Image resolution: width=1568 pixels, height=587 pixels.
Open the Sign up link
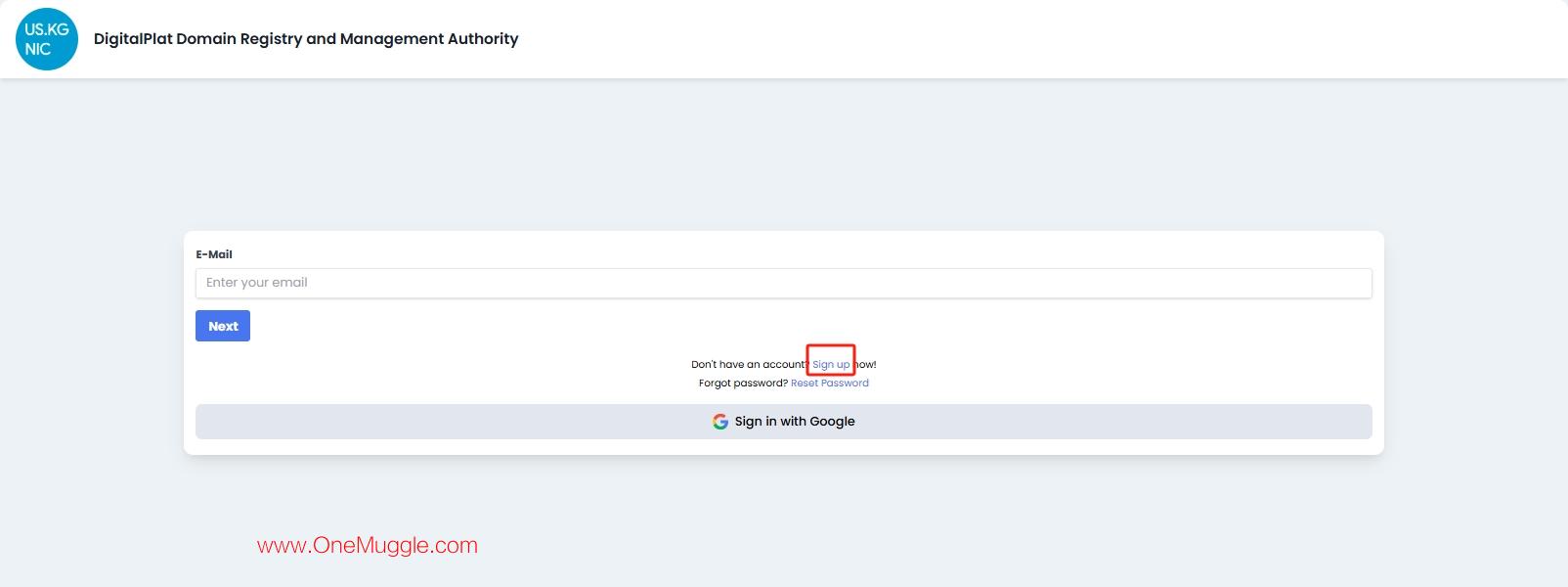click(x=831, y=364)
